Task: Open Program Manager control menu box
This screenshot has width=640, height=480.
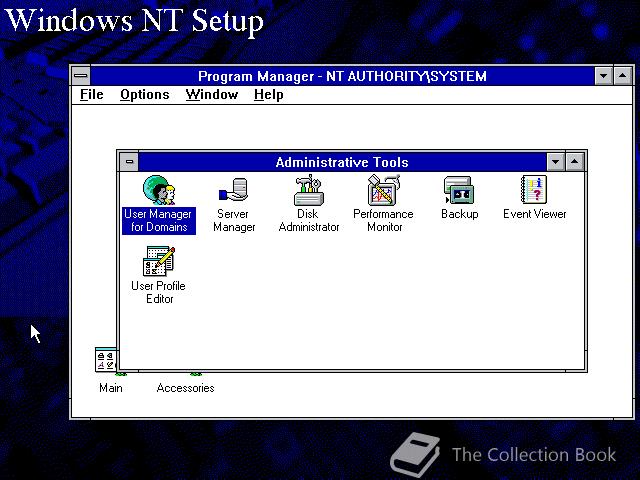Action: coord(81,76)
